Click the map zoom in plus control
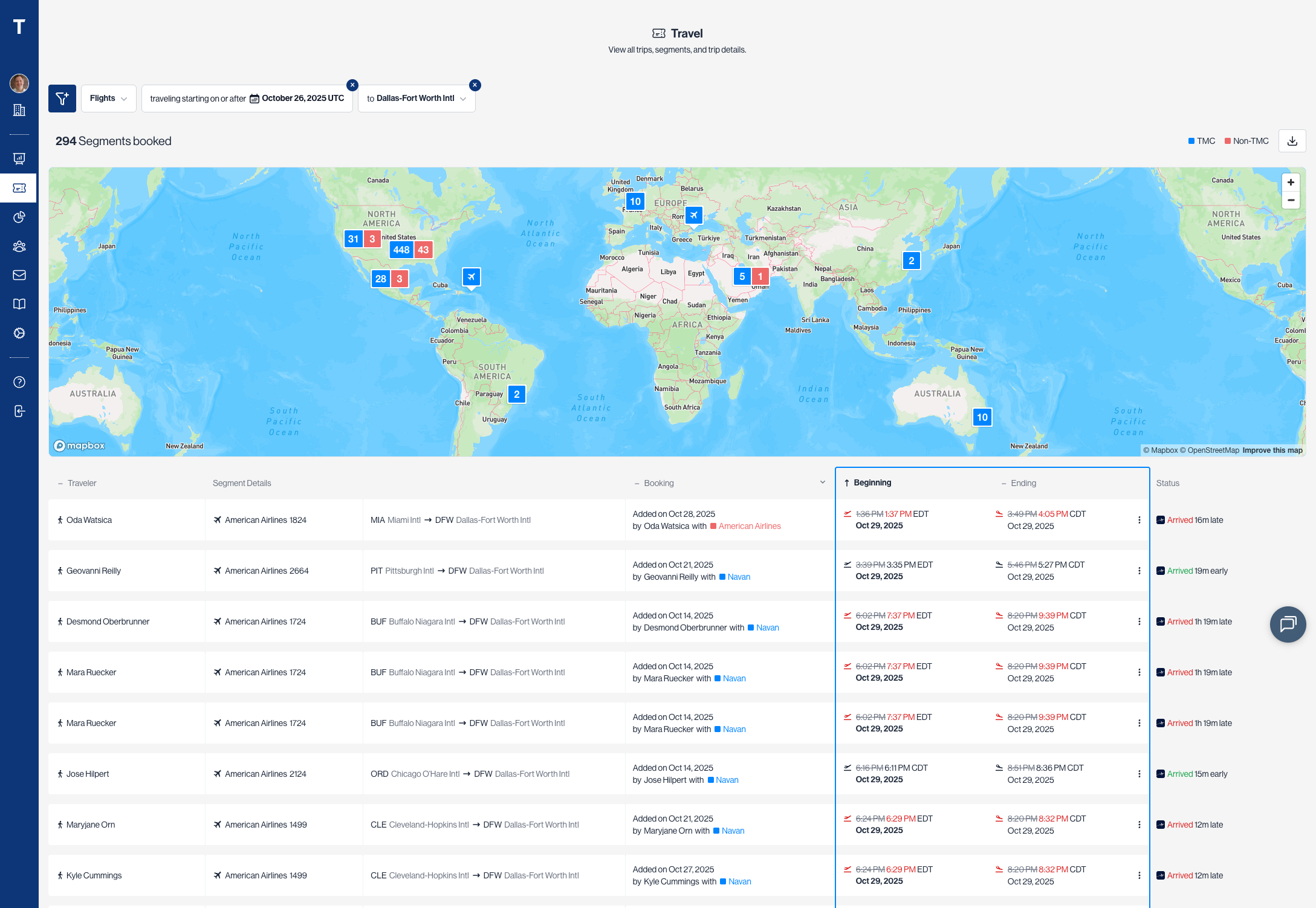 tap(1291, 182)
